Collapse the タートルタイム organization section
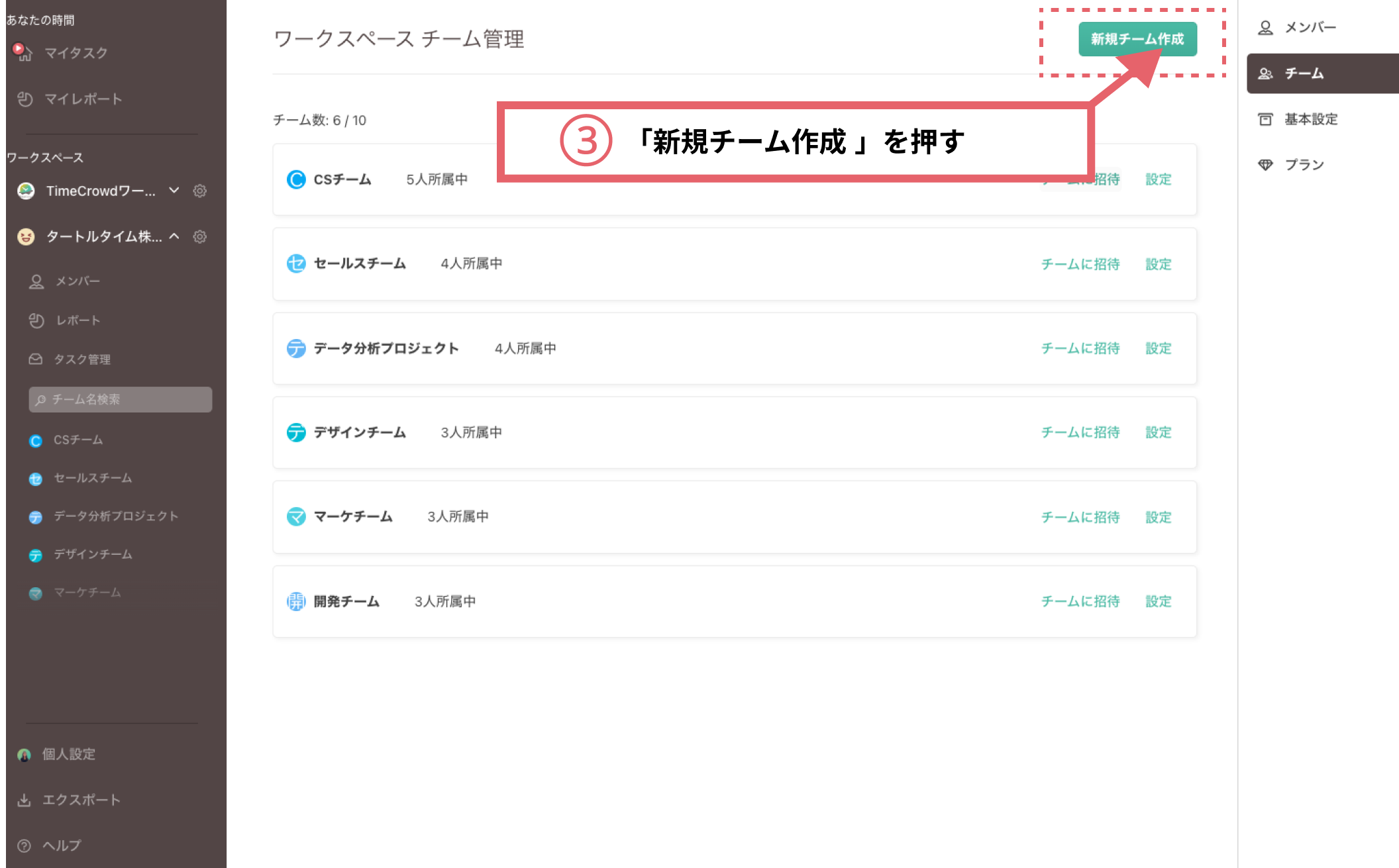 (175, 236)
